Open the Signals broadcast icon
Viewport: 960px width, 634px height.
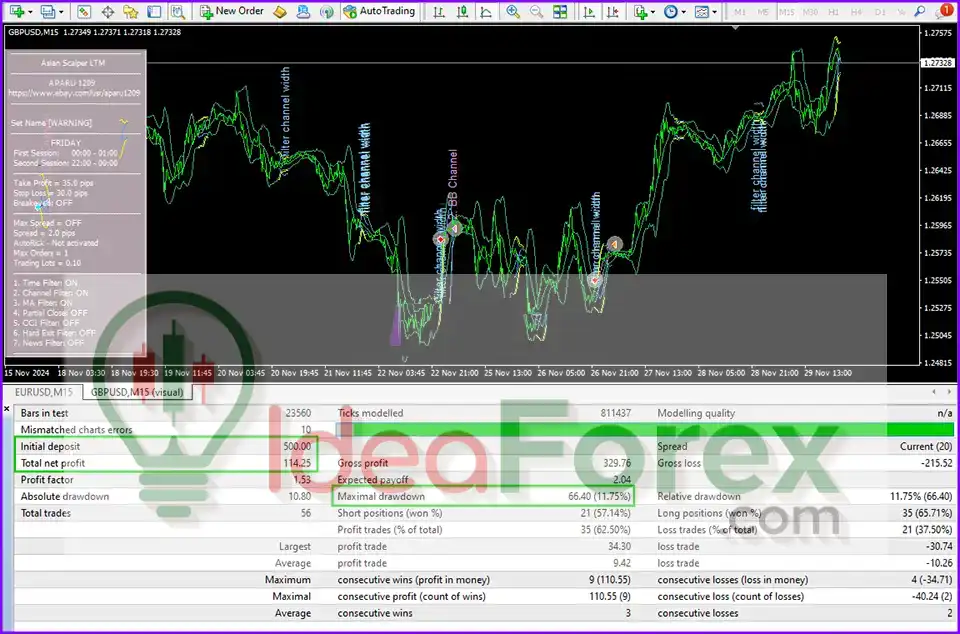coord(327,11)
